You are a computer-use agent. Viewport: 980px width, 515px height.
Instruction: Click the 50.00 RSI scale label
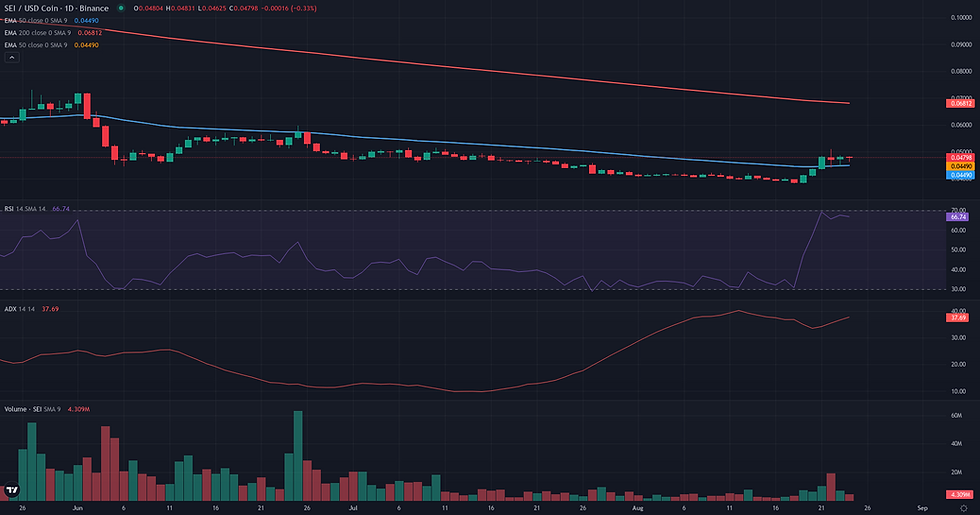click(958, 250)
